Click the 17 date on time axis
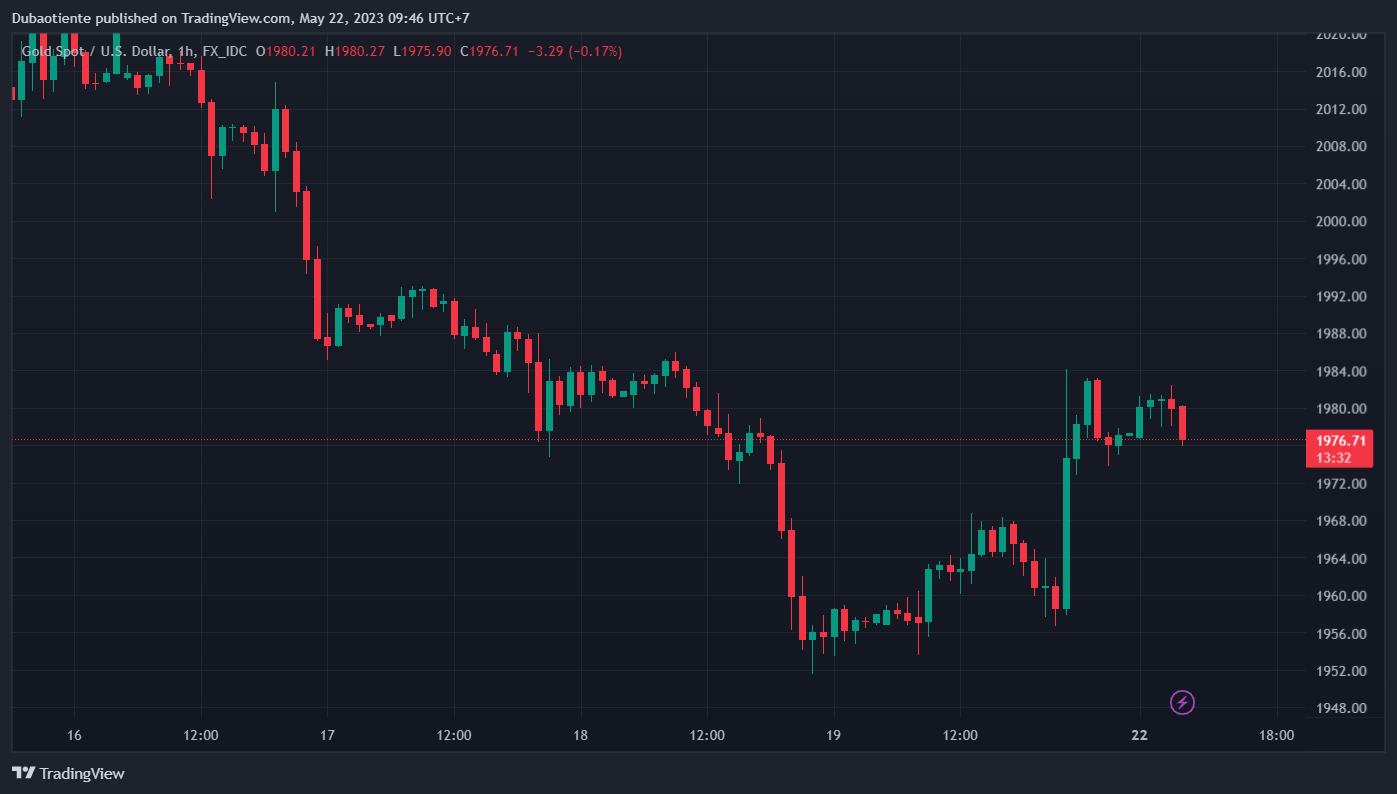 (x=327, y=735)
